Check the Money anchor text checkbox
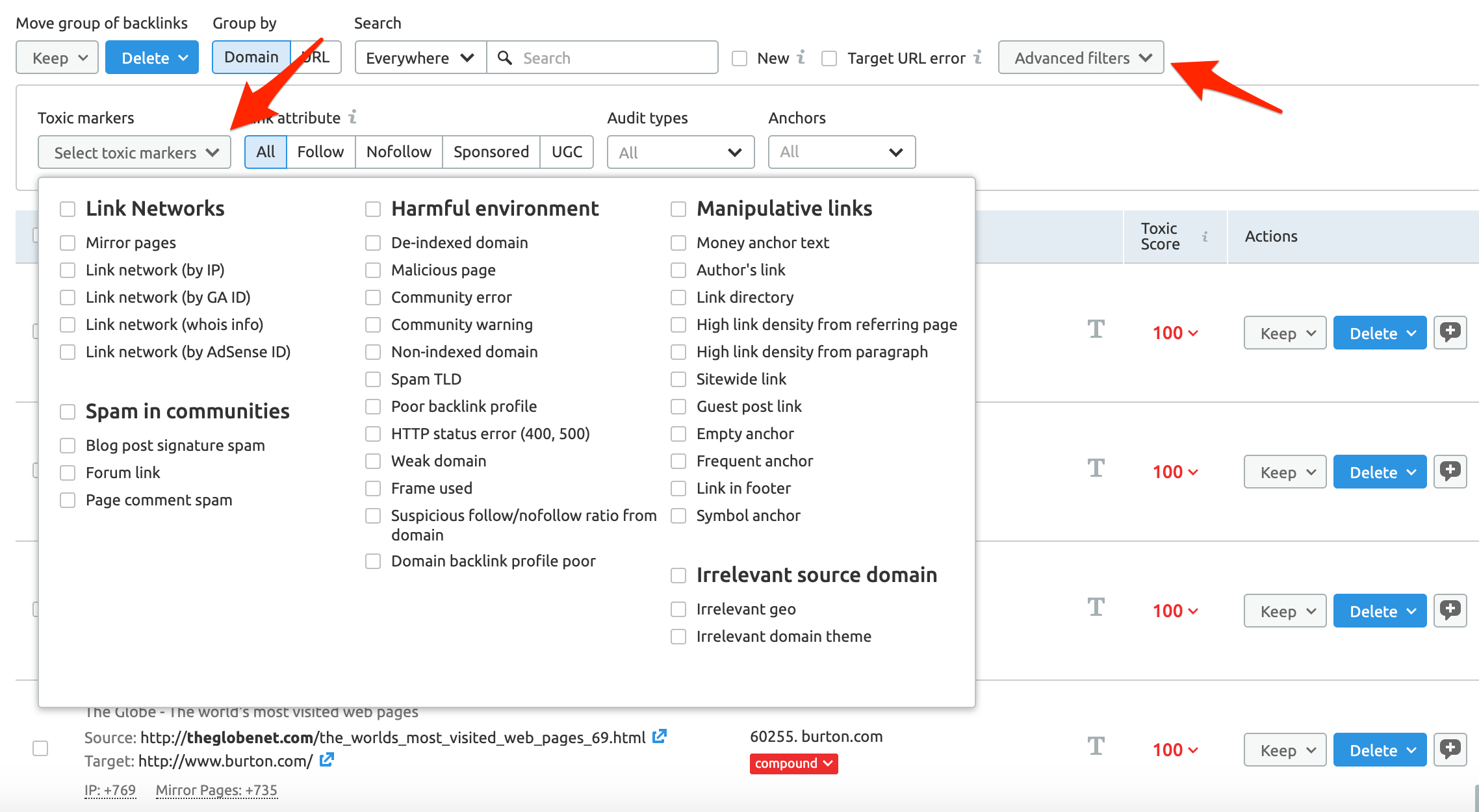The width and height of the screenshot is (1479, 812). [x=678, y=242]
